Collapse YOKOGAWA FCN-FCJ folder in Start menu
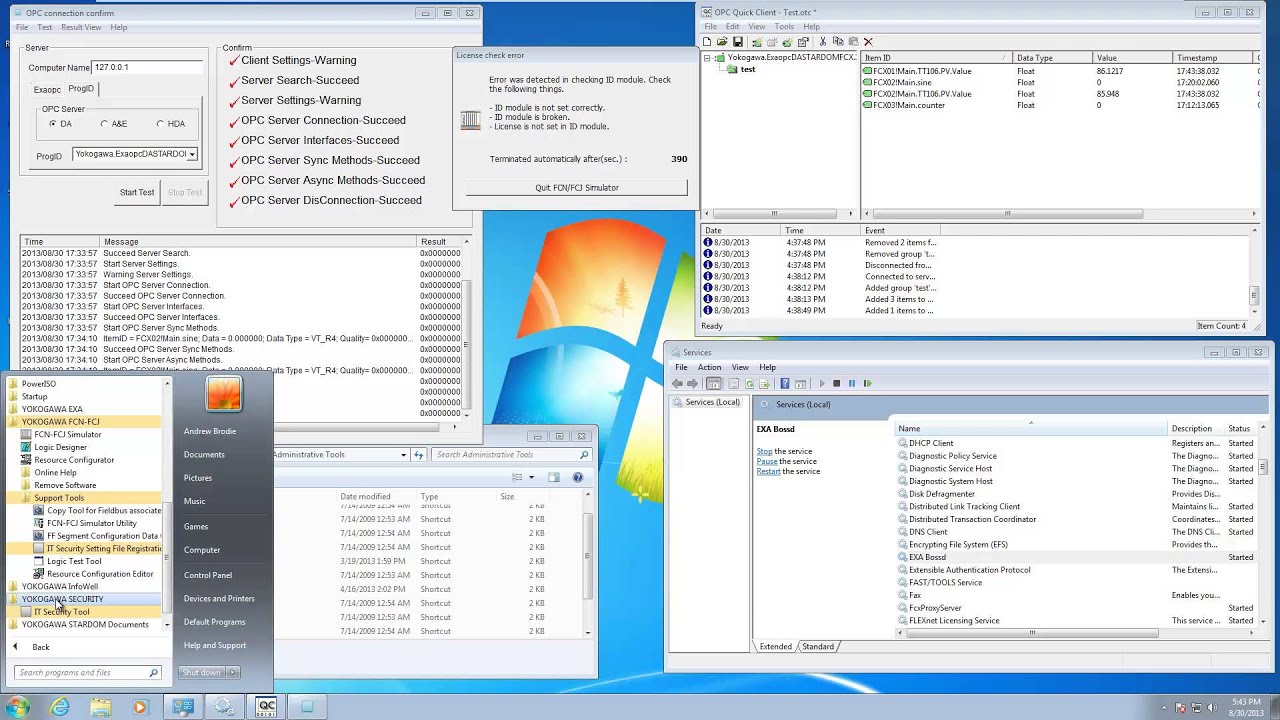The image size is (1280, 720). click(x=60, y=422)
